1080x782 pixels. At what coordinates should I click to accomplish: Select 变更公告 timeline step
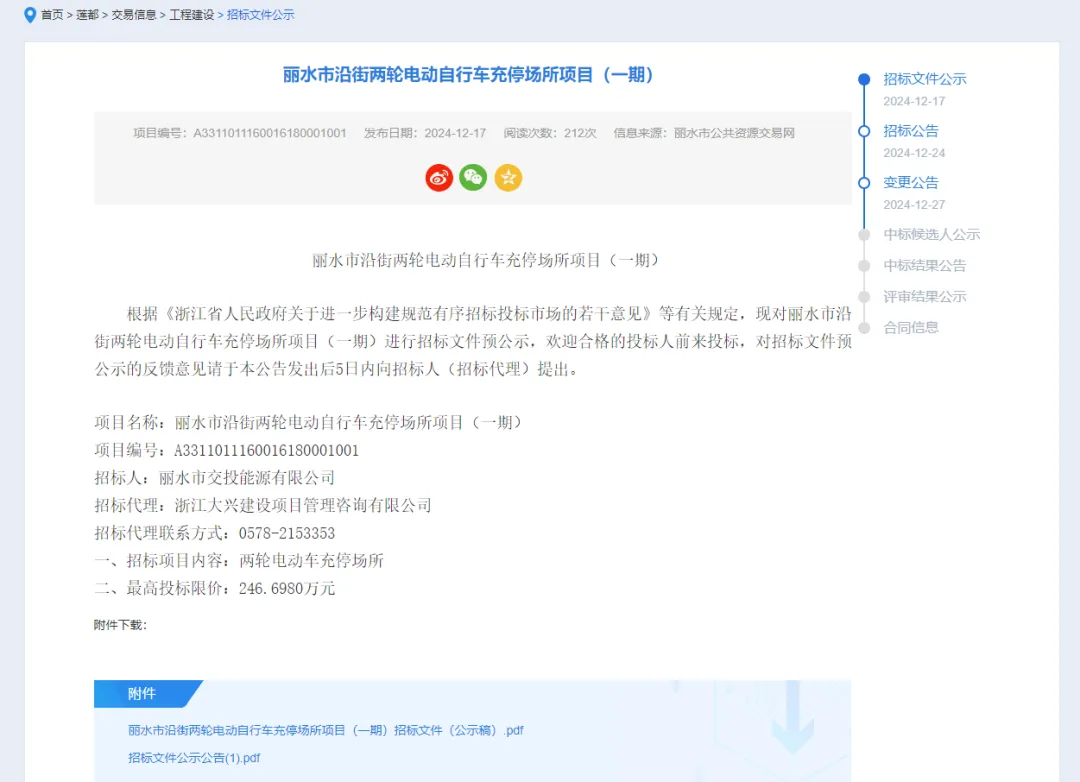click(x=911, y=183)
